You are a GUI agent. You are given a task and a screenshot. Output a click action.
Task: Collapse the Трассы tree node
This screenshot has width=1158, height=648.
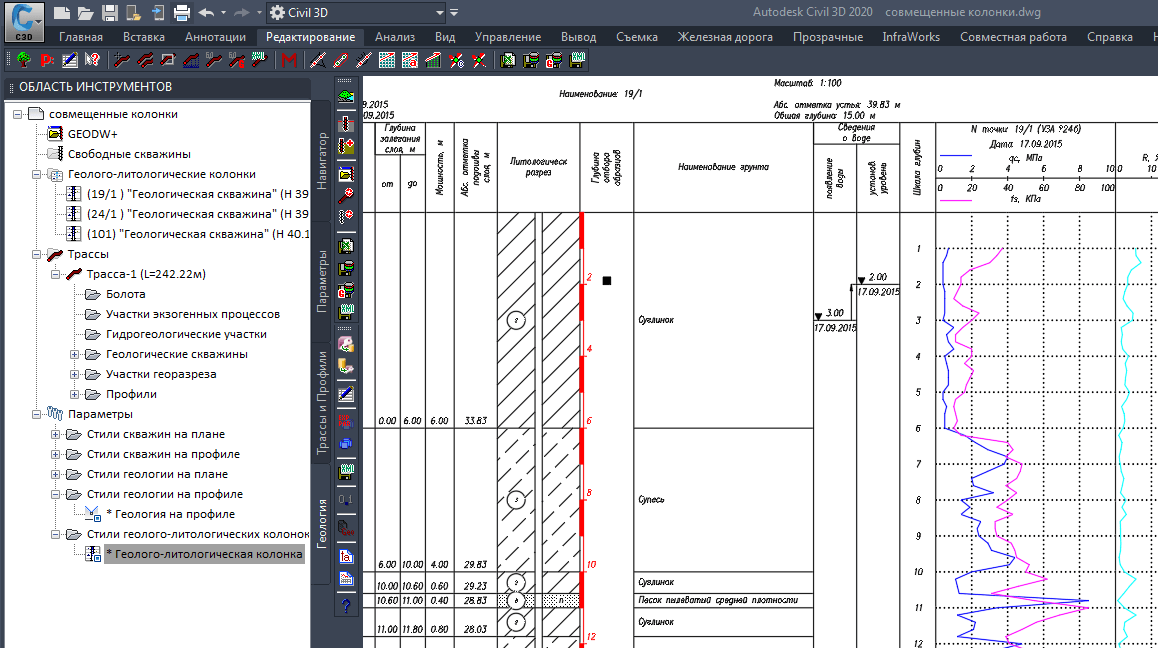point(36,254)
